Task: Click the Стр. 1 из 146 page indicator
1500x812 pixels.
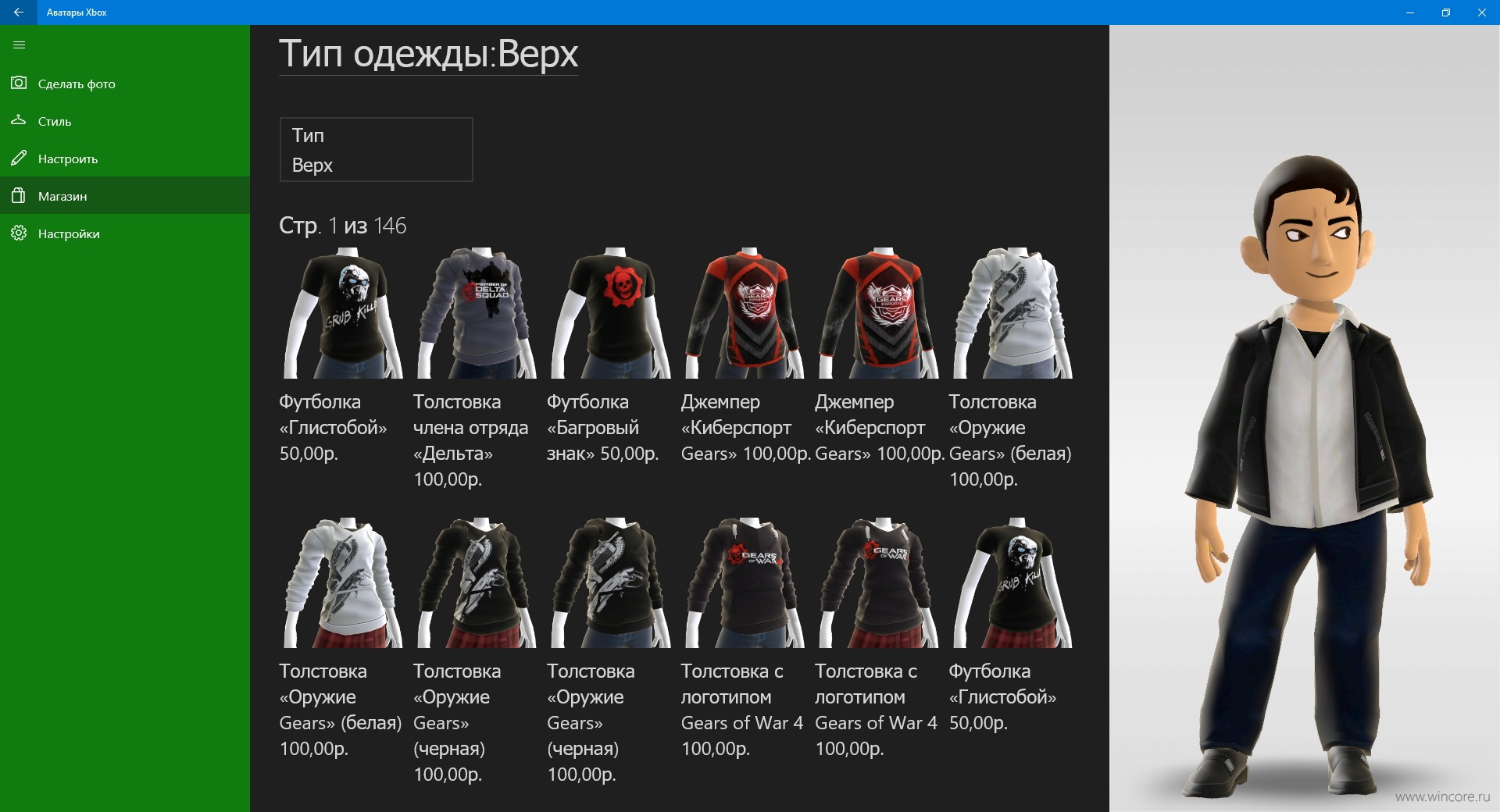Action: point(343,226)
